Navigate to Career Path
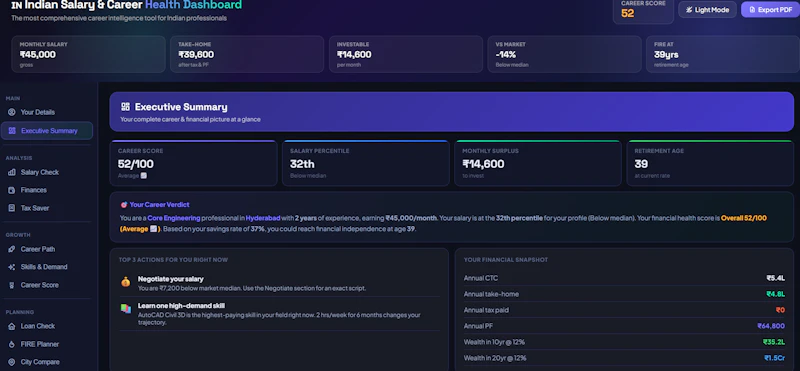 (46, 250)
